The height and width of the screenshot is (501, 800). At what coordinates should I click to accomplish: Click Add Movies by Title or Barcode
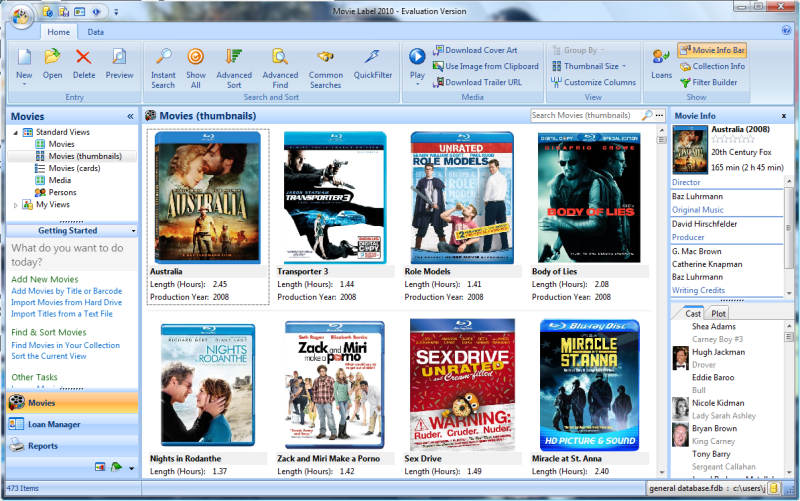(67, 291)
